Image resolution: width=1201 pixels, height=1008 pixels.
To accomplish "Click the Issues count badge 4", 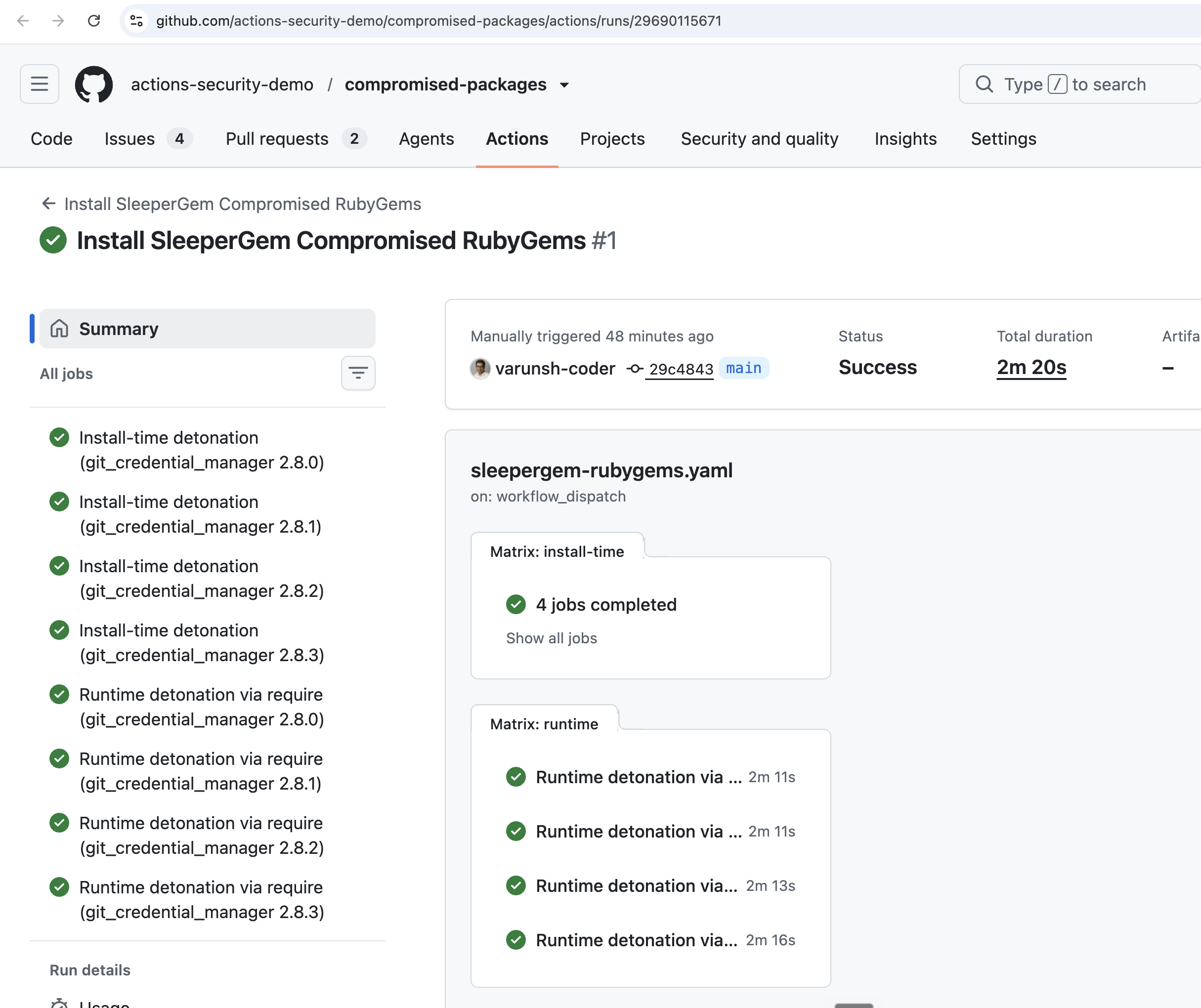I will coord(179,139).
